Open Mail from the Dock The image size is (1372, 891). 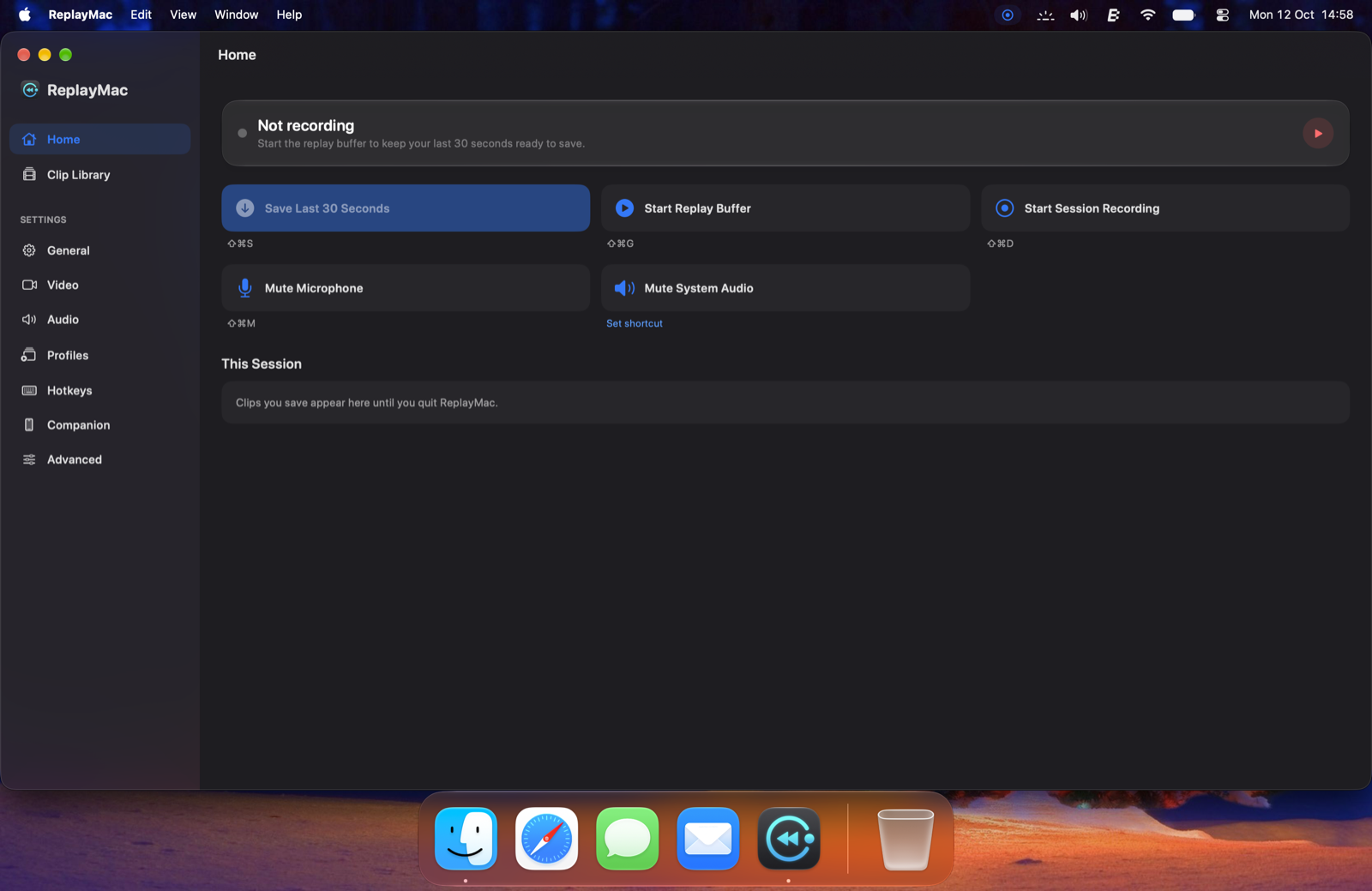point(707,839)
